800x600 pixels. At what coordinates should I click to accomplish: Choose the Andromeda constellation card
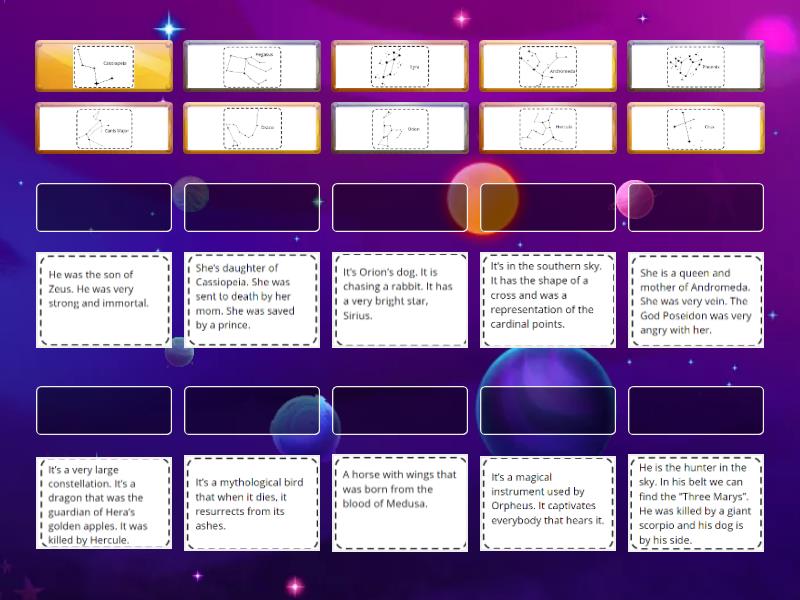click(x=548, y=66)
